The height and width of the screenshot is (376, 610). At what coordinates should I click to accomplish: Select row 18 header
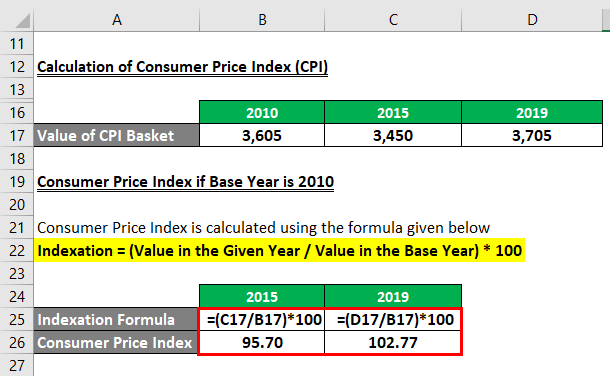(x=17, y=158)
